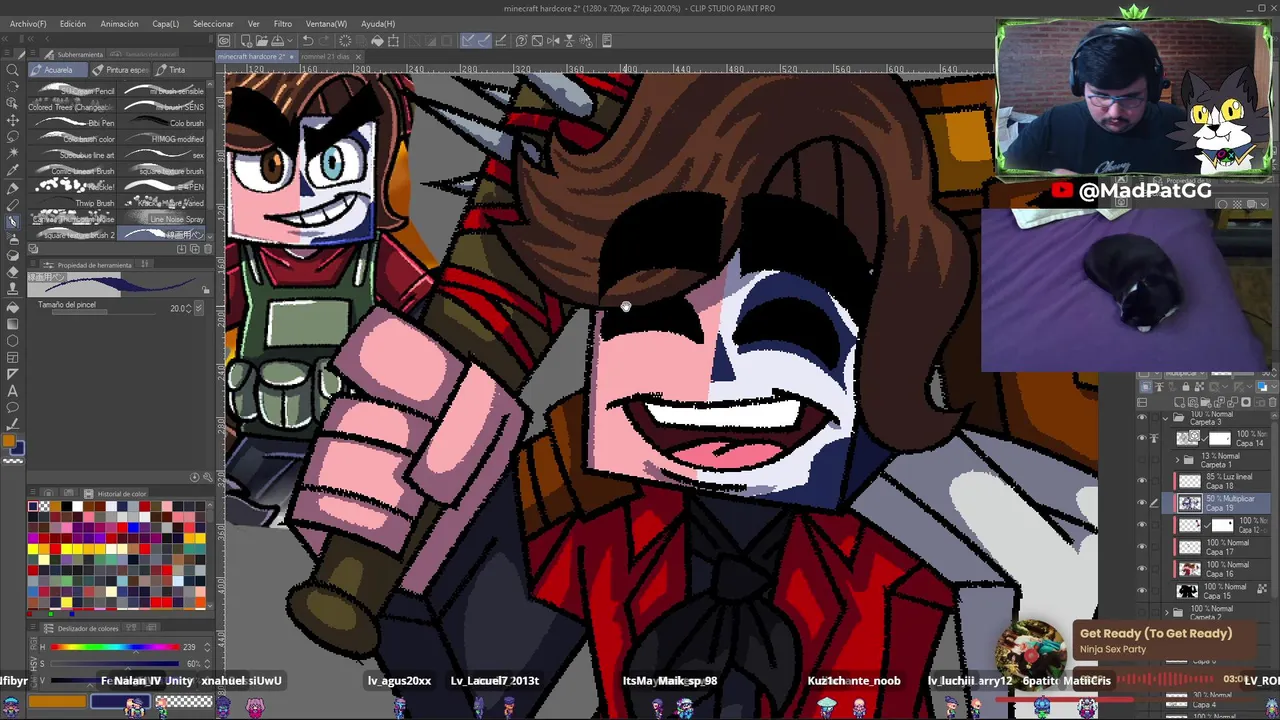The image size is (1280, 720).
Task: Open the Multiplicar blending mode dropdown
Action: [1186, 373]
